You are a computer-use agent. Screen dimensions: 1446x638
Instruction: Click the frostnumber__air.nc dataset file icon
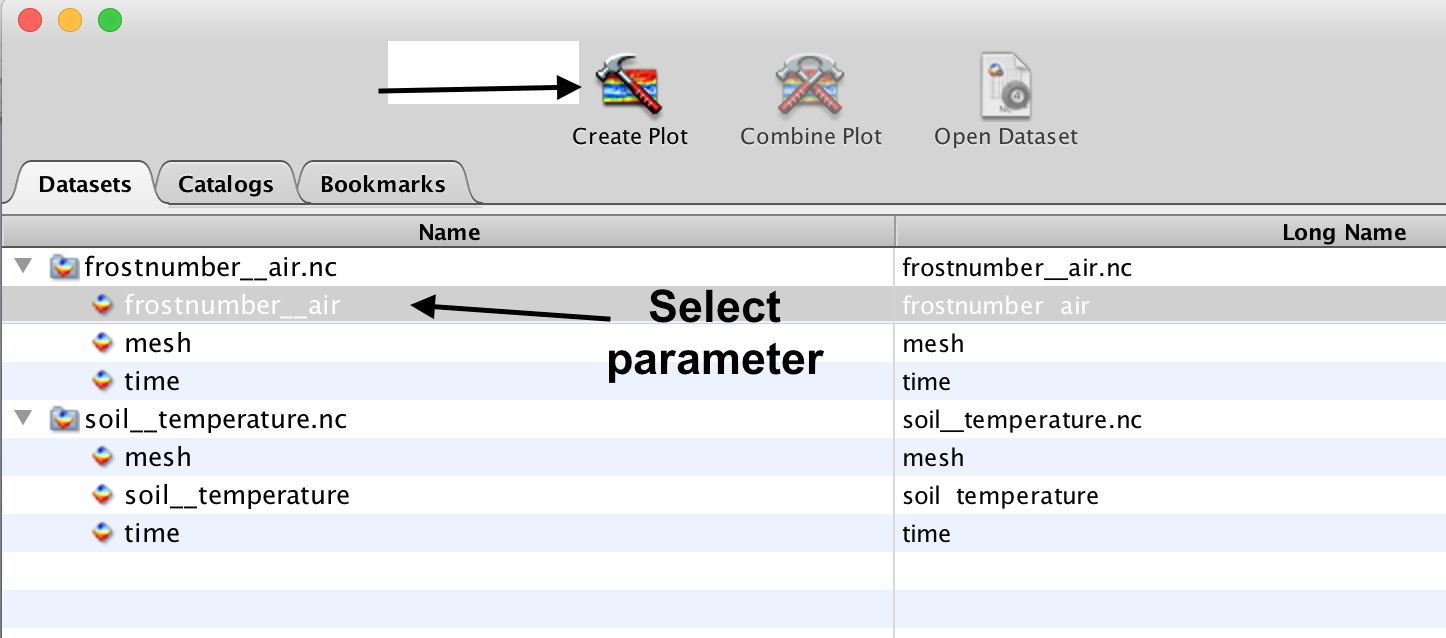click(x=65, y=268)
